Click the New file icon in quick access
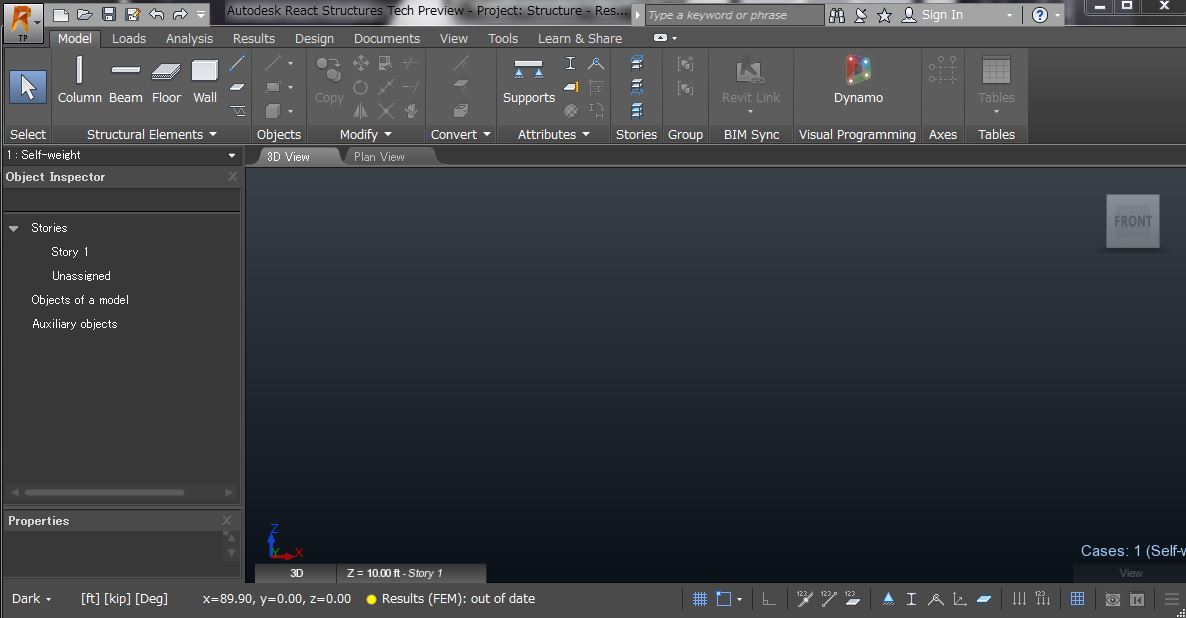Image resolution: width=1186 pixels, height=618 pixels. click(61, 14)
